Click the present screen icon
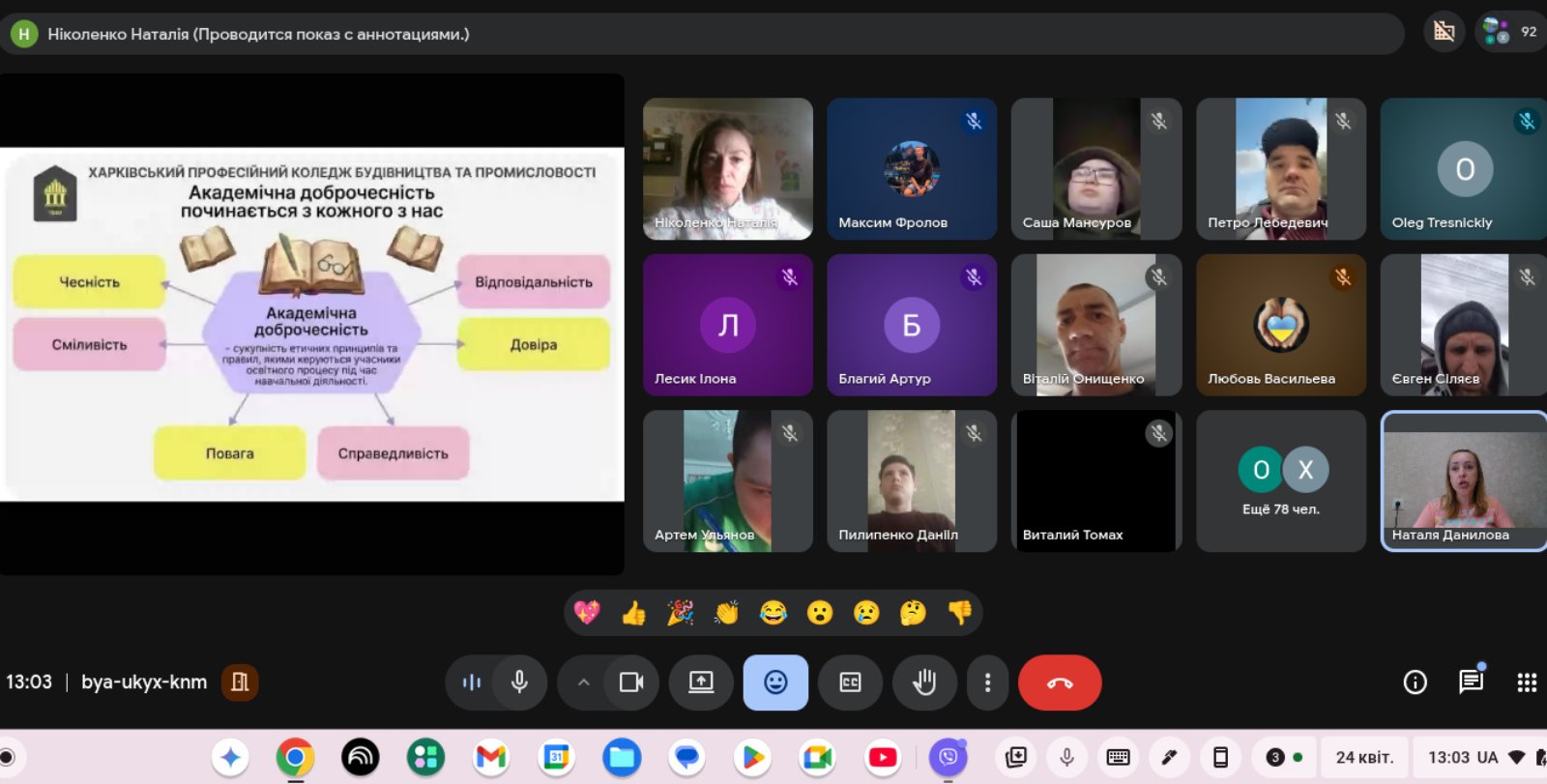Screen dimensions: 1547x784 pos(701,682)
